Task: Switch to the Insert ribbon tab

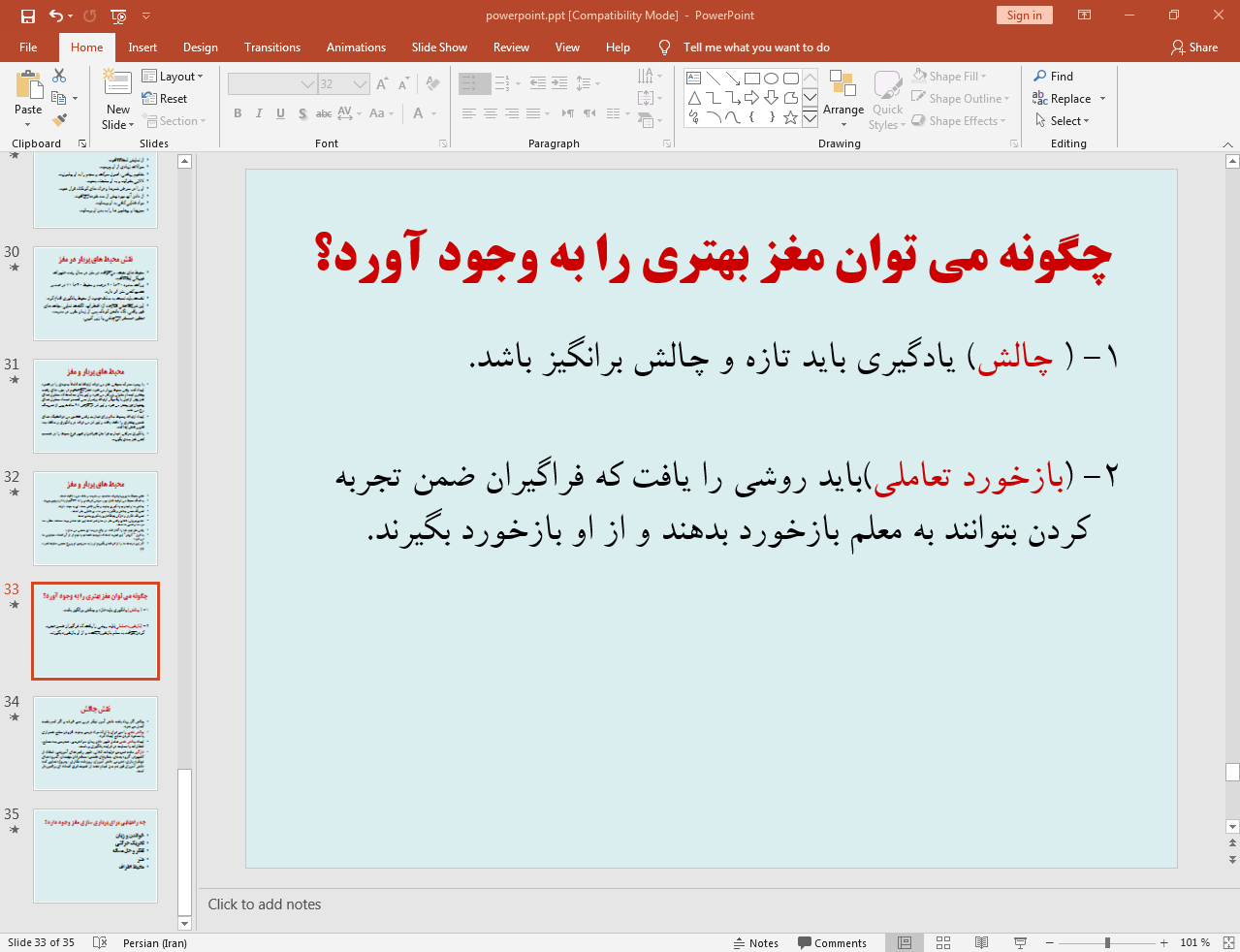Action: coord(141,47)
